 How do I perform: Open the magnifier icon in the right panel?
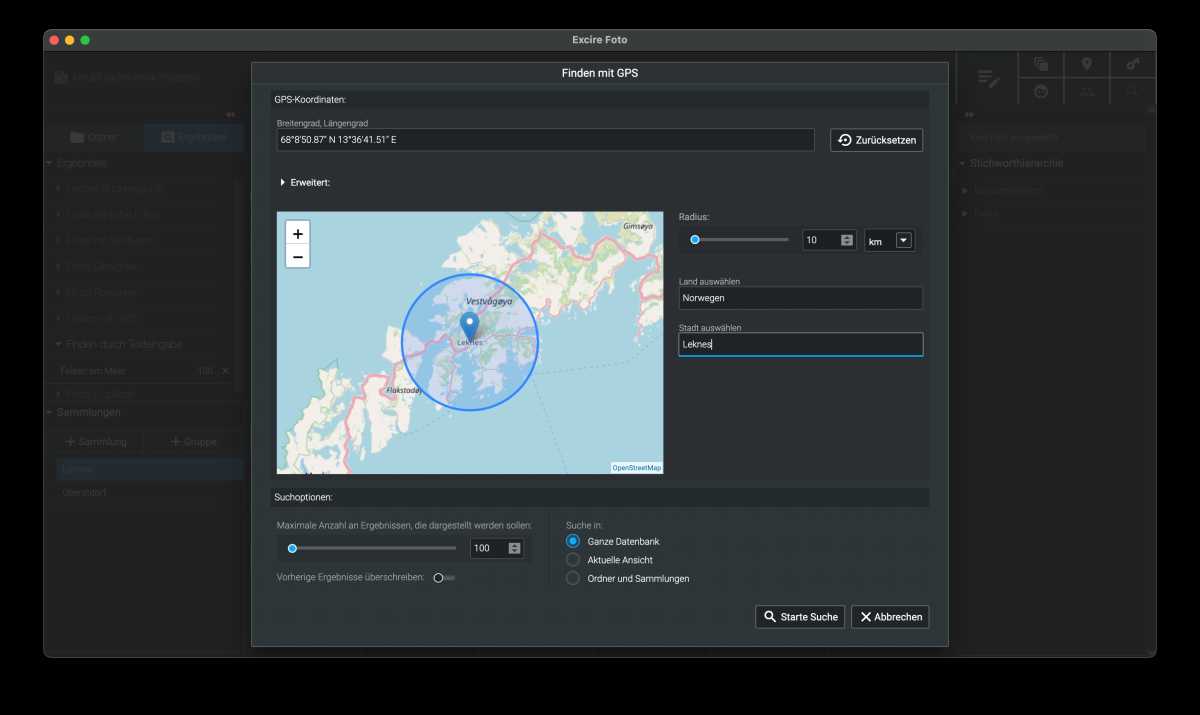(x=1133, y=91)
